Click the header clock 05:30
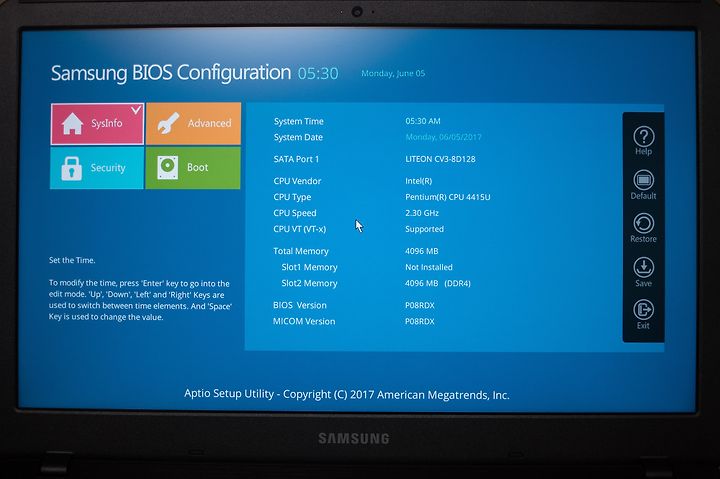Viewport: 720px width, 479px height. 318,73
